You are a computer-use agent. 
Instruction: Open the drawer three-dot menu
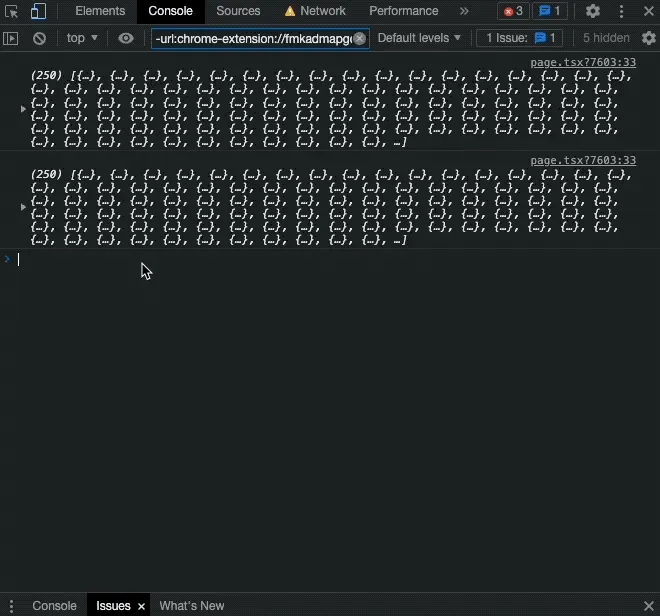tap(11, 606)
